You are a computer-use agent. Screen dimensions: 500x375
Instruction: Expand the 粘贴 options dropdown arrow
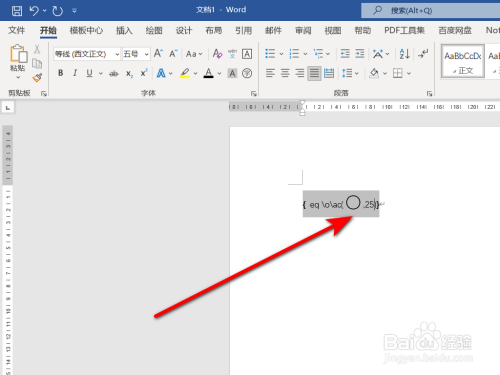(x=18, y=77)
